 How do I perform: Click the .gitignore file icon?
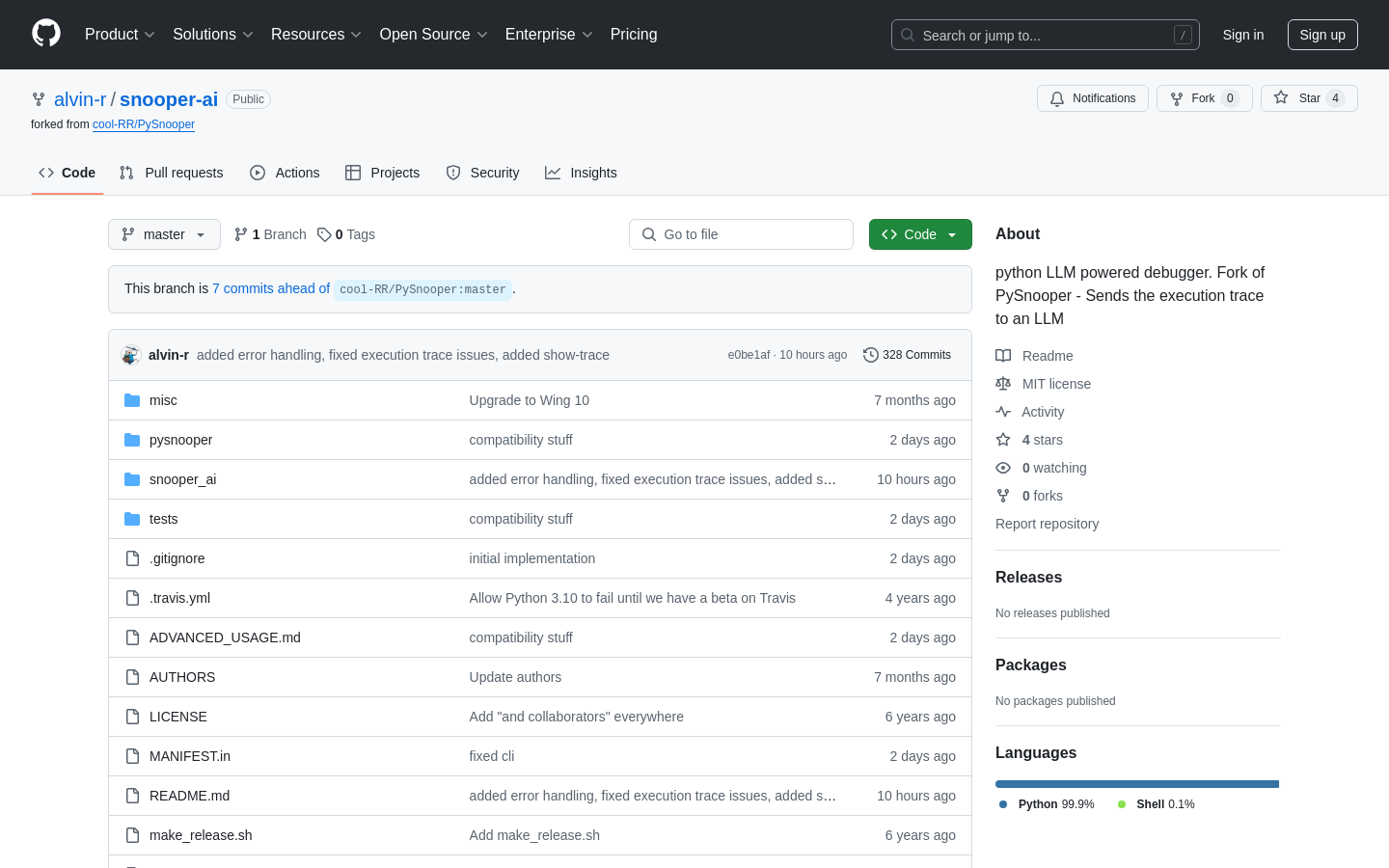click(x=132, y=558)
